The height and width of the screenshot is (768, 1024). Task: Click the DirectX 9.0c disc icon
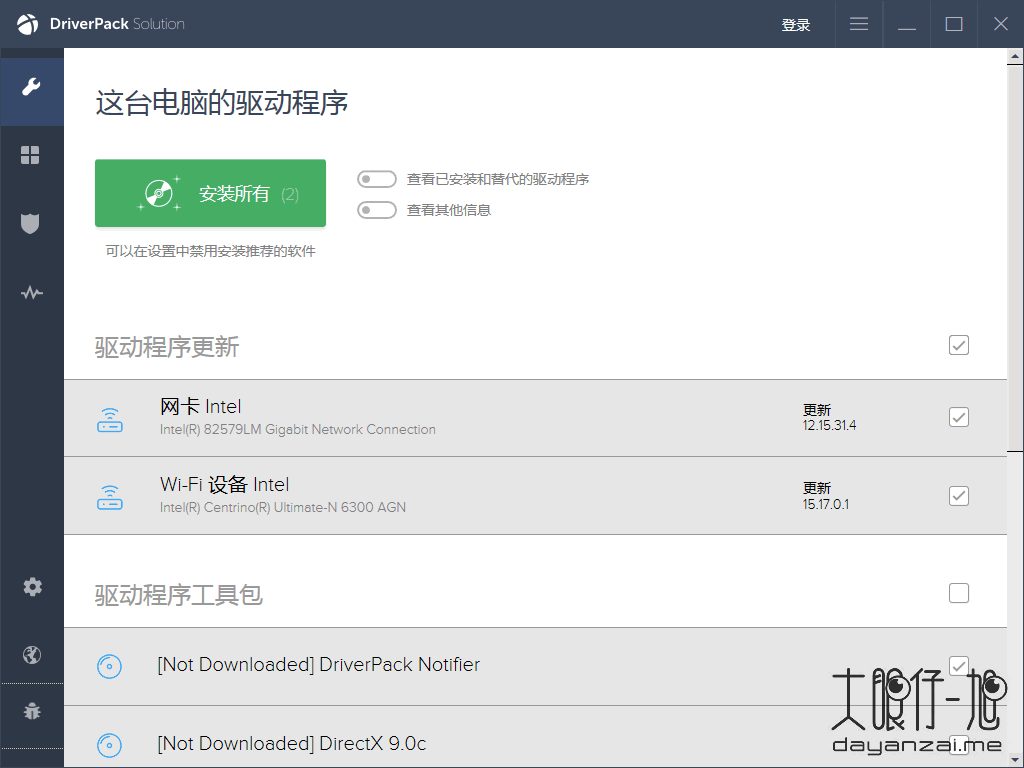109,744
